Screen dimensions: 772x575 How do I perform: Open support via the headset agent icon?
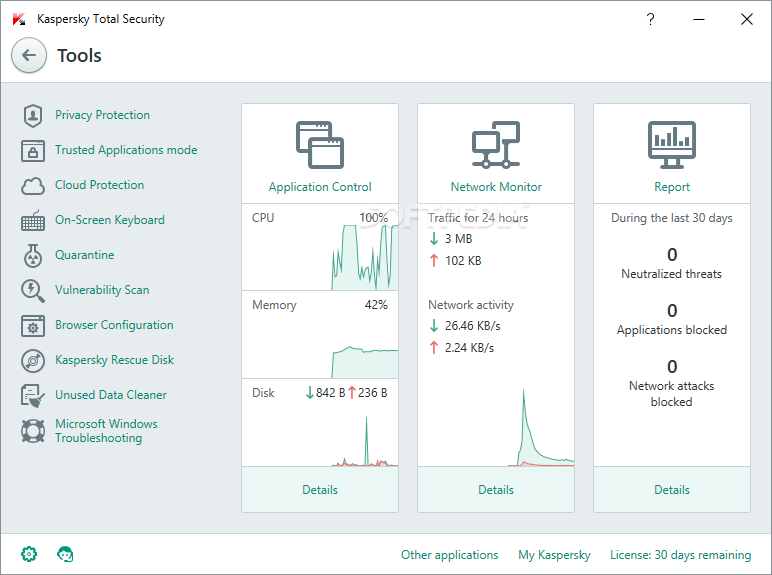pos(65,554)
